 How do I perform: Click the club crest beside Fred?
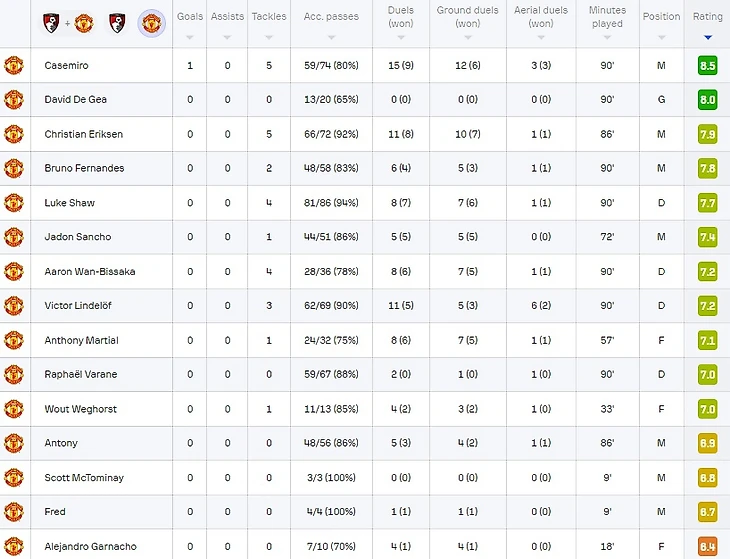click(13, 512)
